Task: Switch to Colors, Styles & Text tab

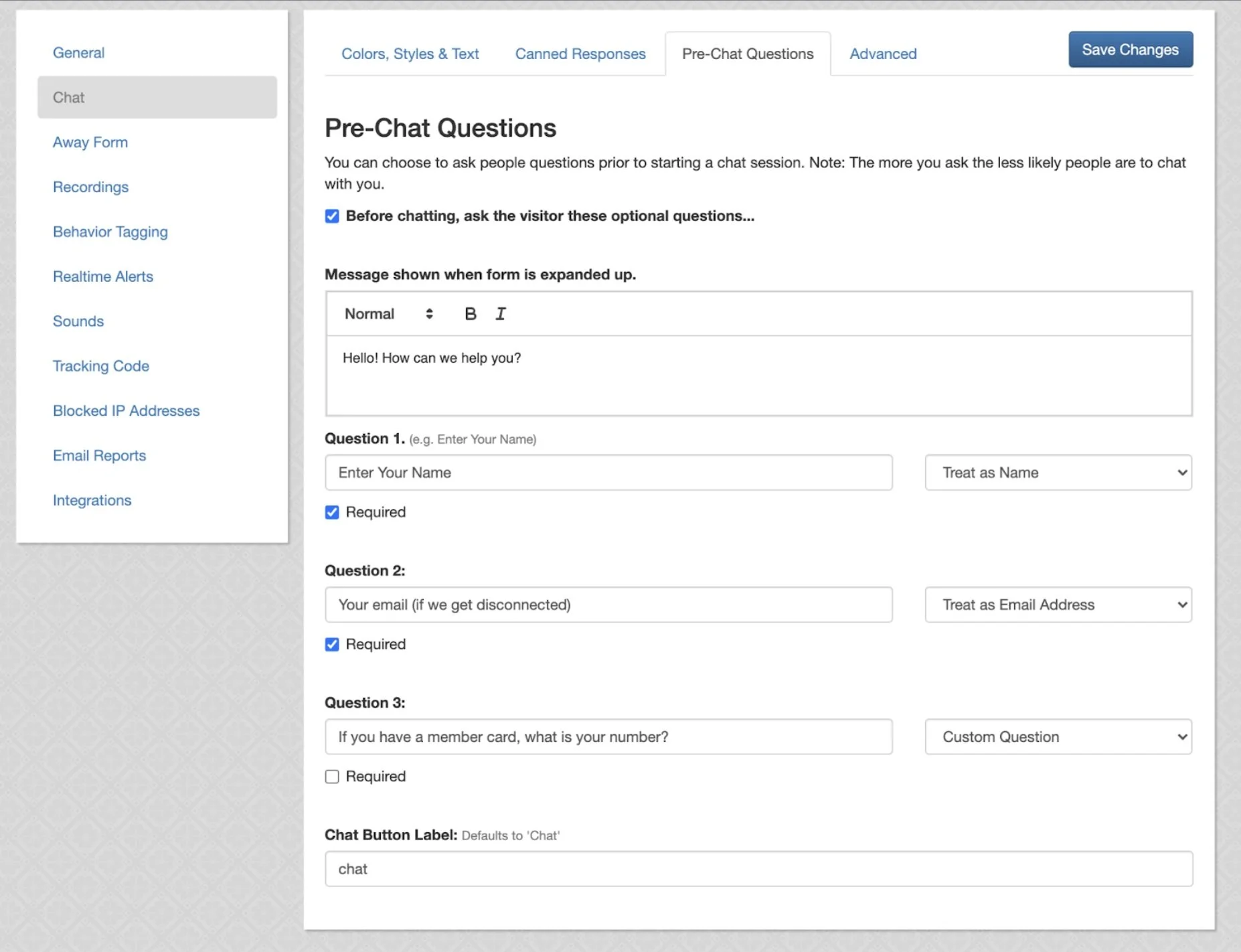Action: pyautogui.click(x=410, y=54)
